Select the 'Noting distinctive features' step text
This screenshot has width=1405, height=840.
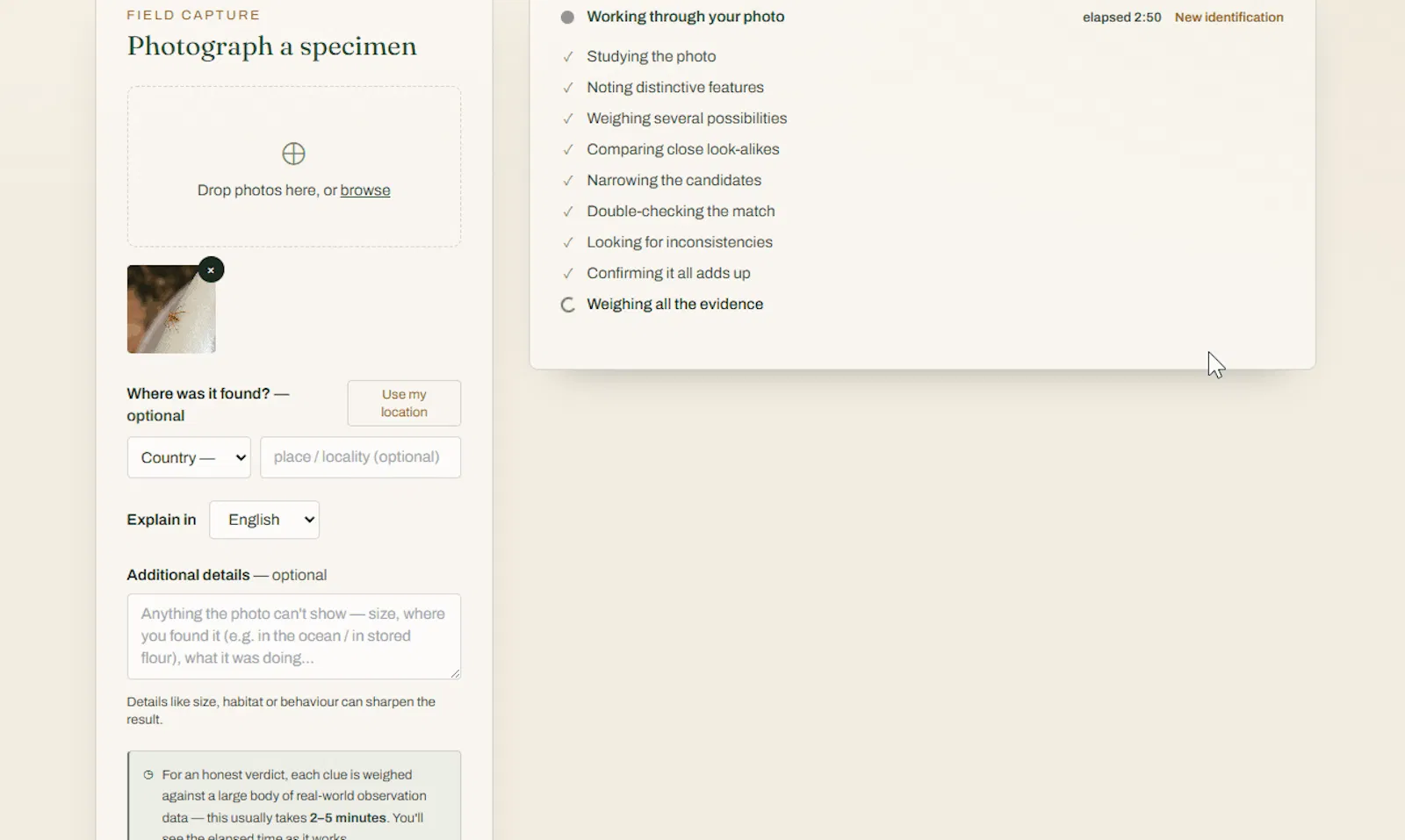675,87
